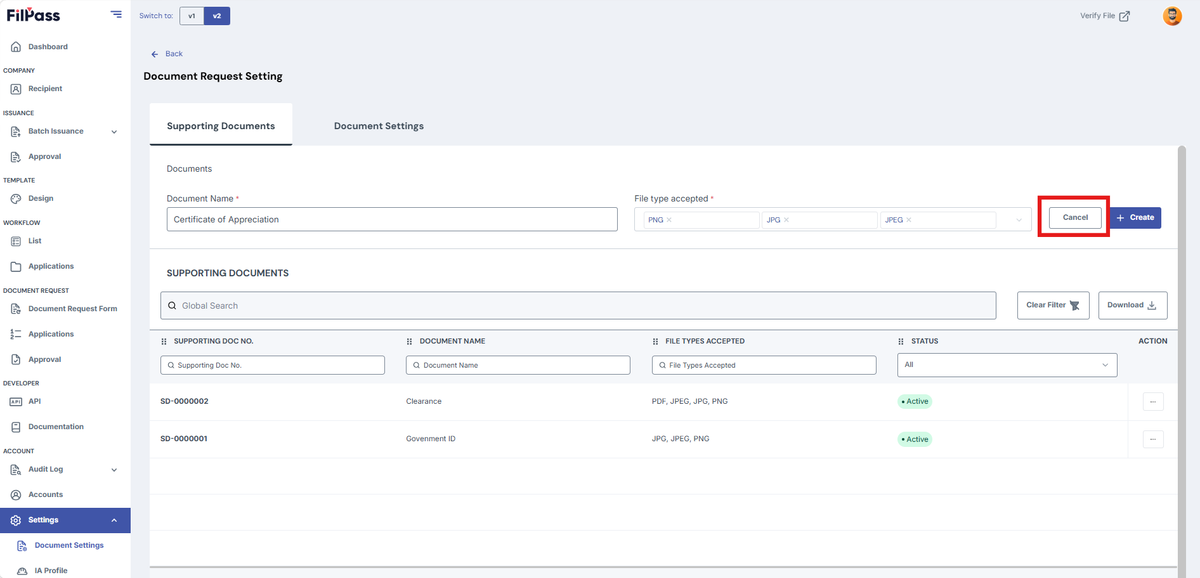Focus the File Types Accepted filter field

pos(764,365)
